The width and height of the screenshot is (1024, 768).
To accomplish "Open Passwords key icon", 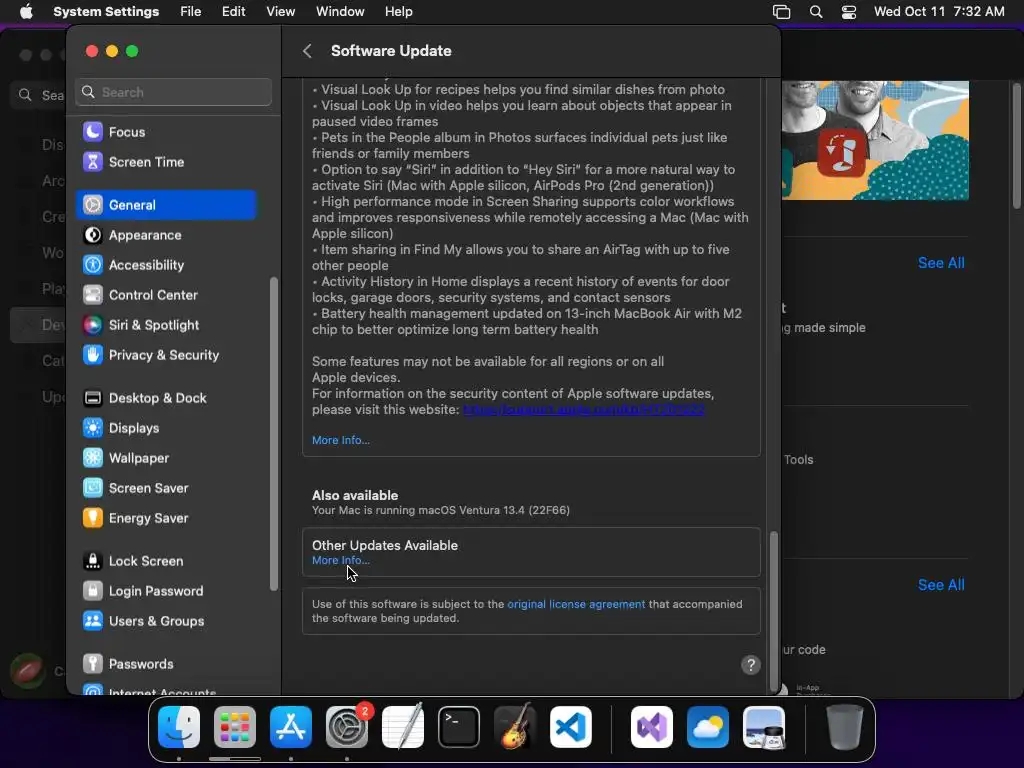I will tap(93, 665).
